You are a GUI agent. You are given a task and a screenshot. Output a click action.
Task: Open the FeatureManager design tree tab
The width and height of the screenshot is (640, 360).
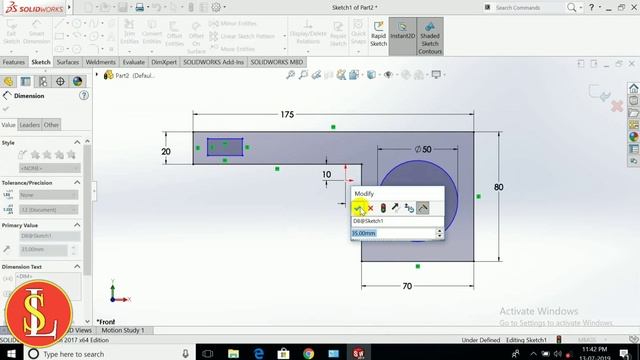(x=9, y=81)
